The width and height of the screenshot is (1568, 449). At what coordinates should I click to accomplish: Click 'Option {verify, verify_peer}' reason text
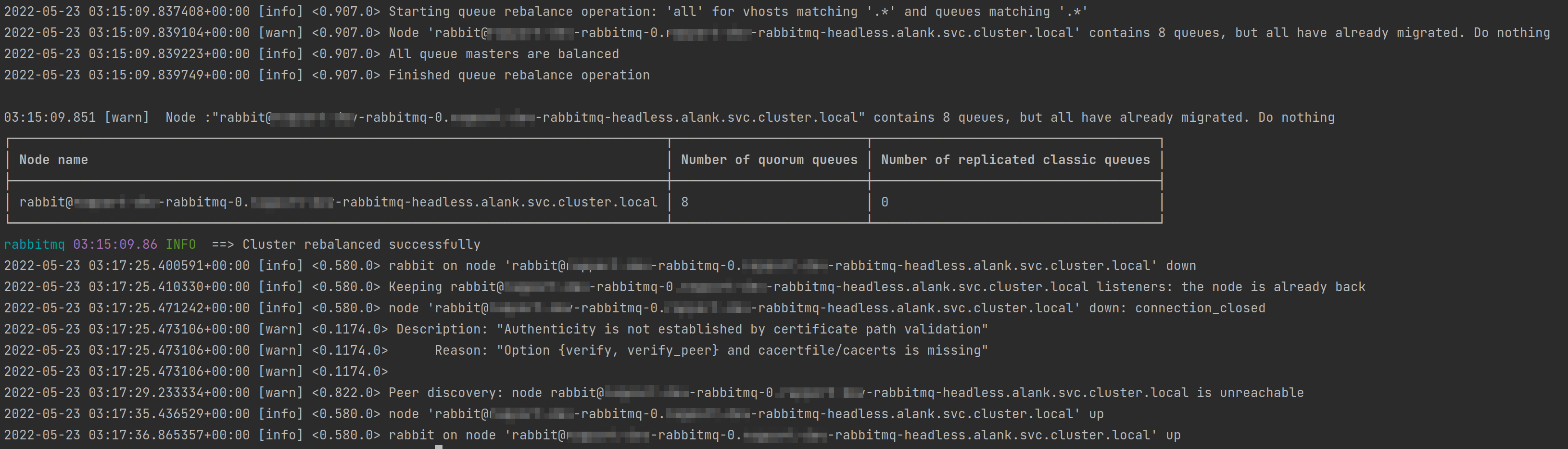(x=611, y=351)
